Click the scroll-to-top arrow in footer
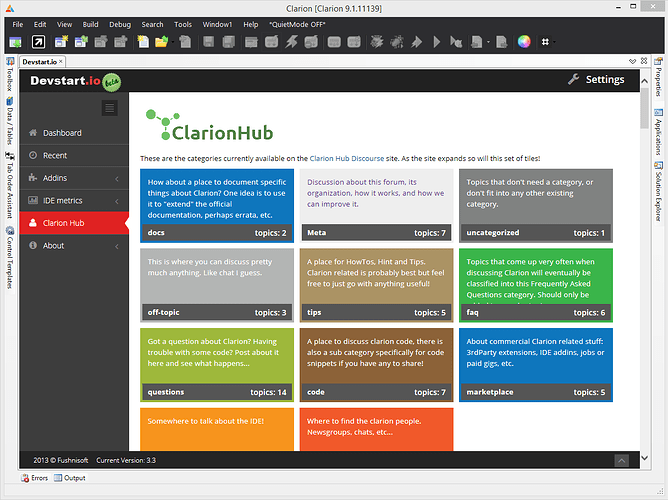The height and width of the screenshot is (500, 668). [x=622, y=460]
